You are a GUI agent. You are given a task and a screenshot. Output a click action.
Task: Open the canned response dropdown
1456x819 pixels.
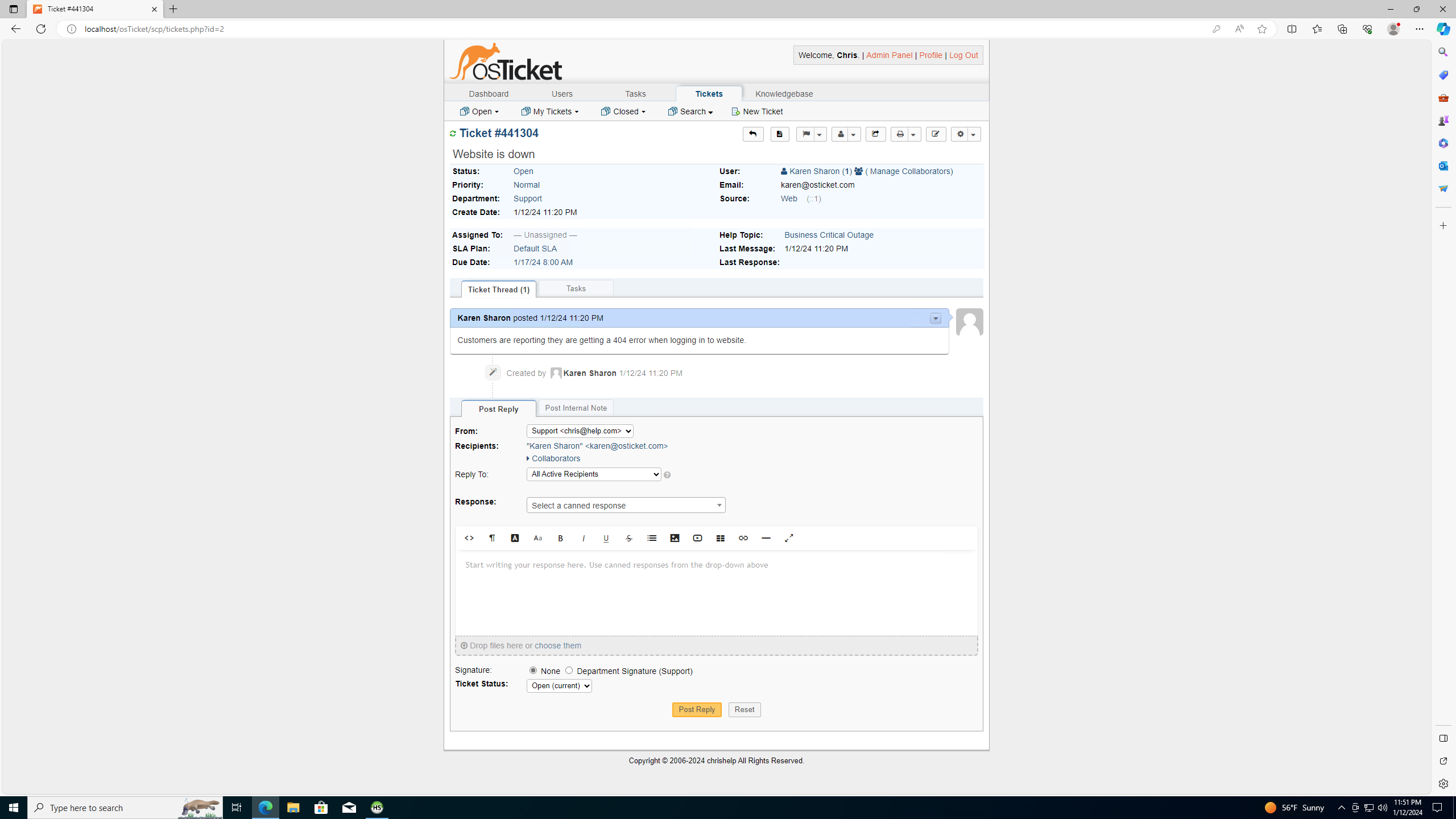(626, 506)
